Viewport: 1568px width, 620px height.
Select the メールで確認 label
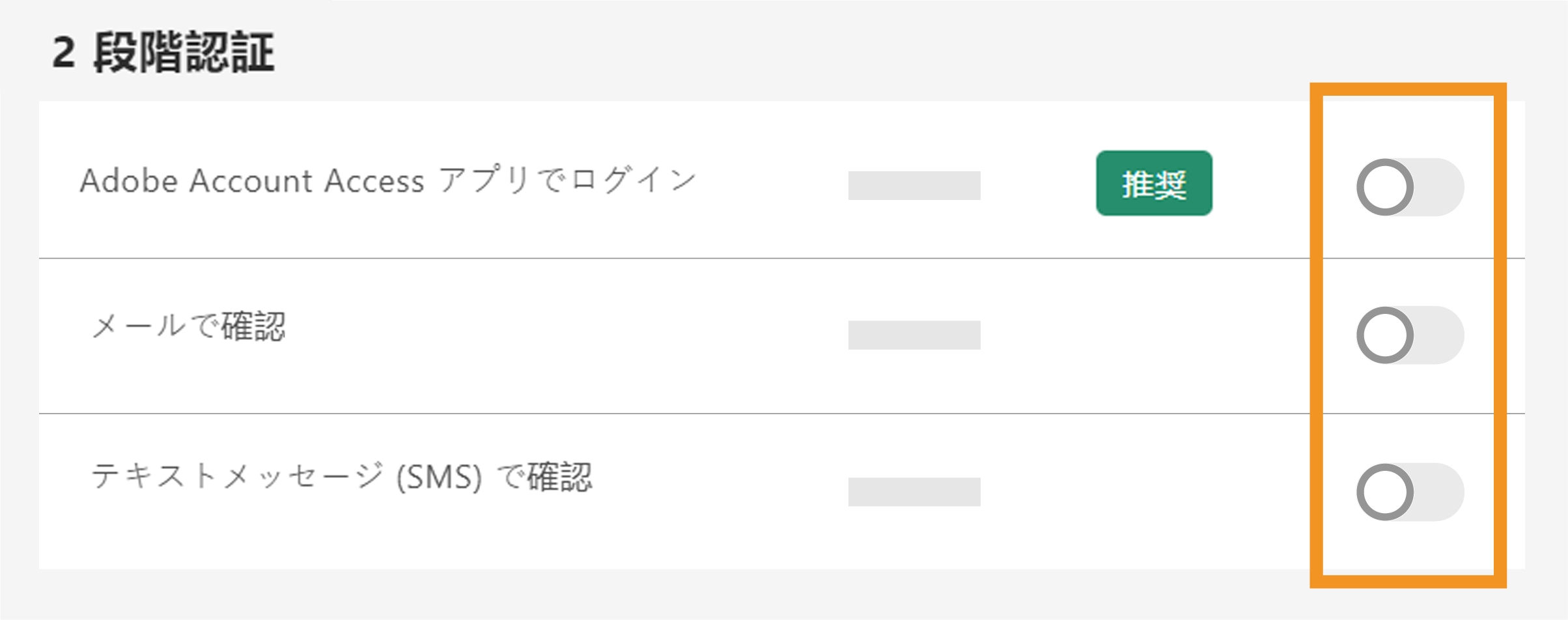[x=189, y=326]
